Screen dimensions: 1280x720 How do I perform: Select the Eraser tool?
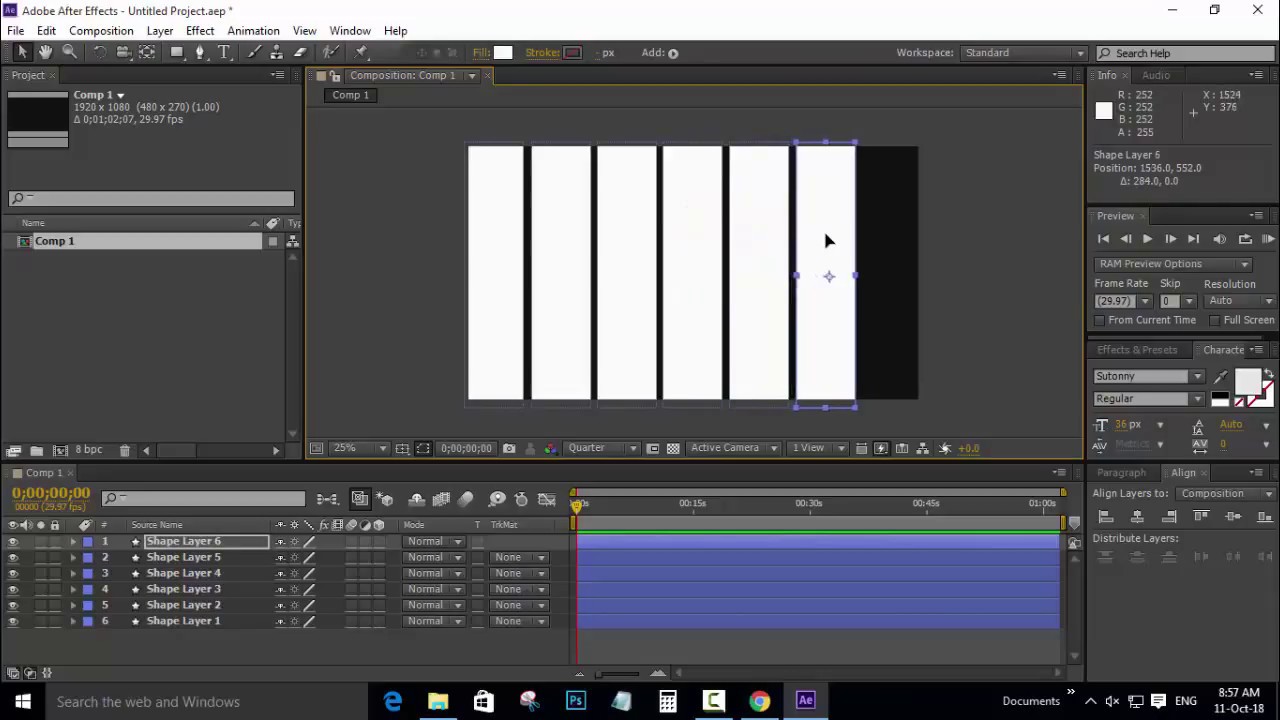click(x=300, y=53)
